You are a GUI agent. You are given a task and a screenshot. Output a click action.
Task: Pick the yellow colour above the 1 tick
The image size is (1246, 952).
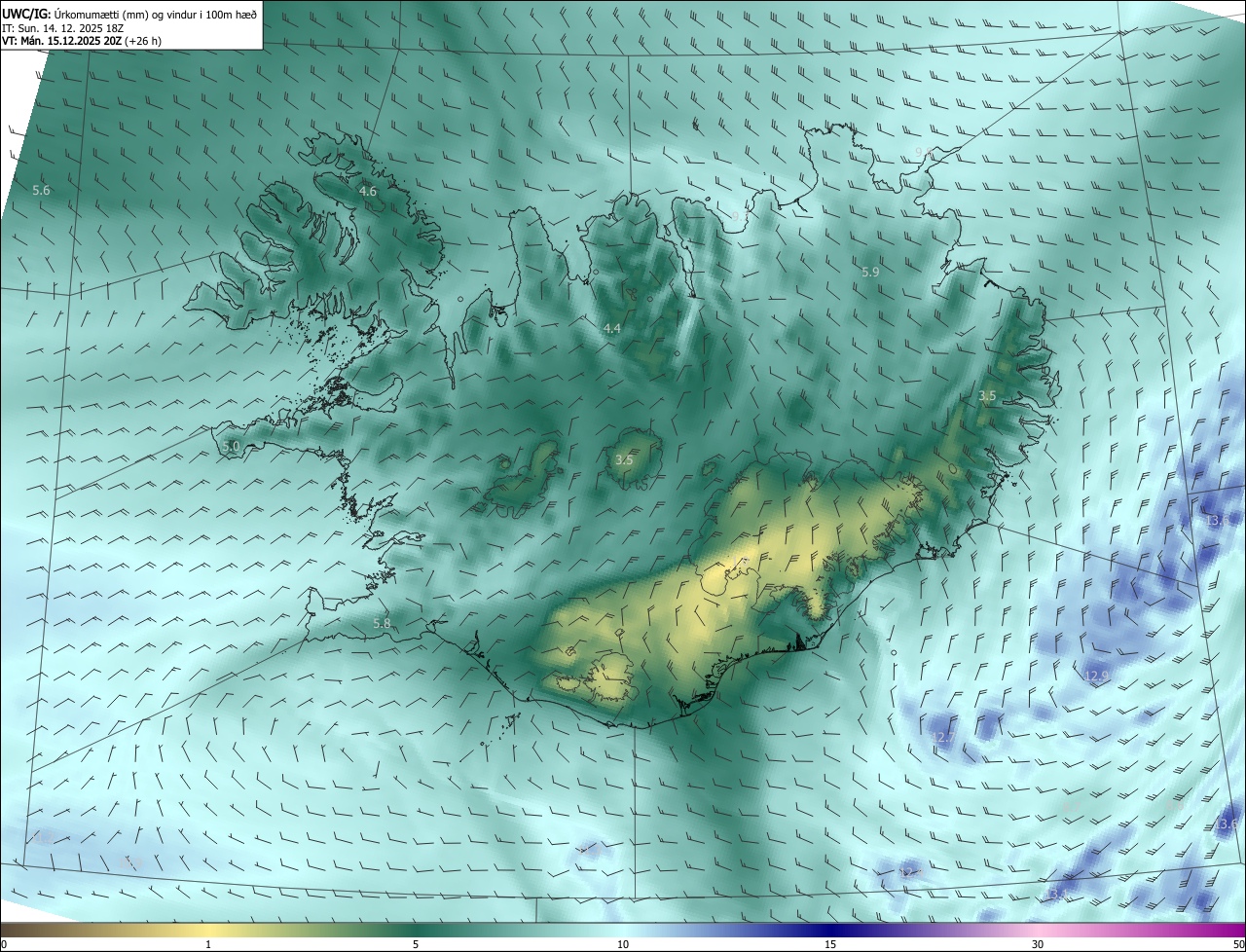(x=209, y=931)
